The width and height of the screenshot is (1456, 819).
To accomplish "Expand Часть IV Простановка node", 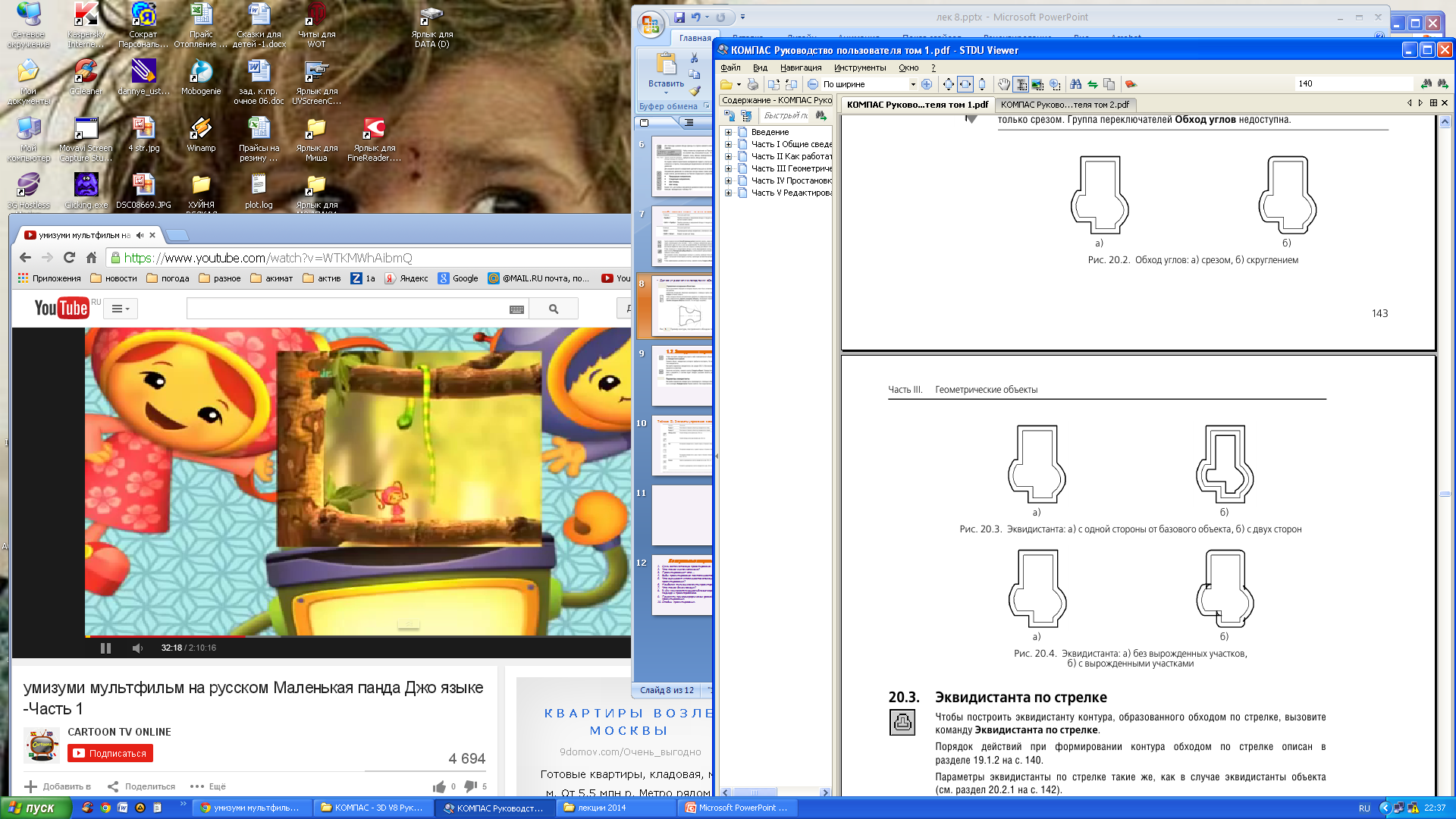I will click(728, 180).
